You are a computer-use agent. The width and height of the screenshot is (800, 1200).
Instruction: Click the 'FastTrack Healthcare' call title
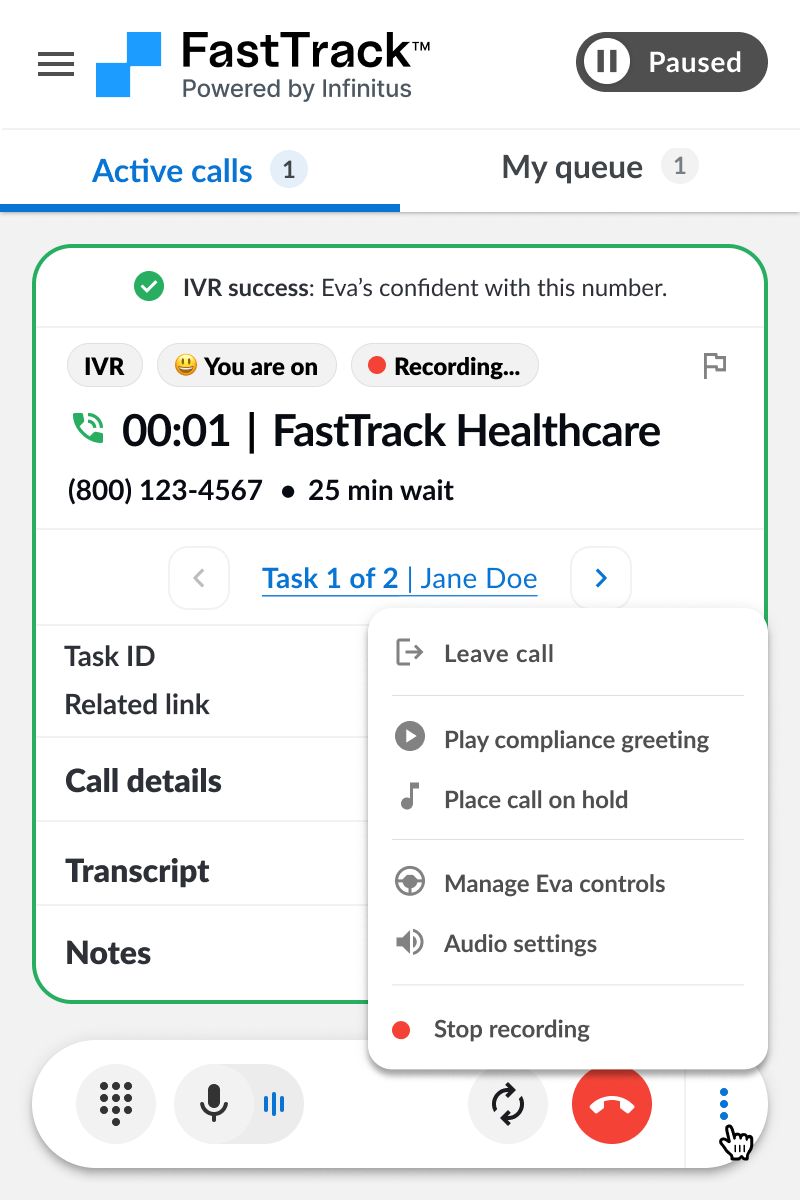tap(467, 431)
